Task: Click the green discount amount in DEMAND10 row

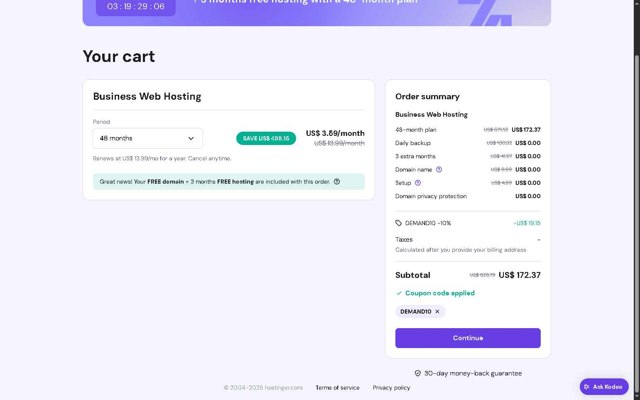Action: pyautogui.click(x=527, y=223)
